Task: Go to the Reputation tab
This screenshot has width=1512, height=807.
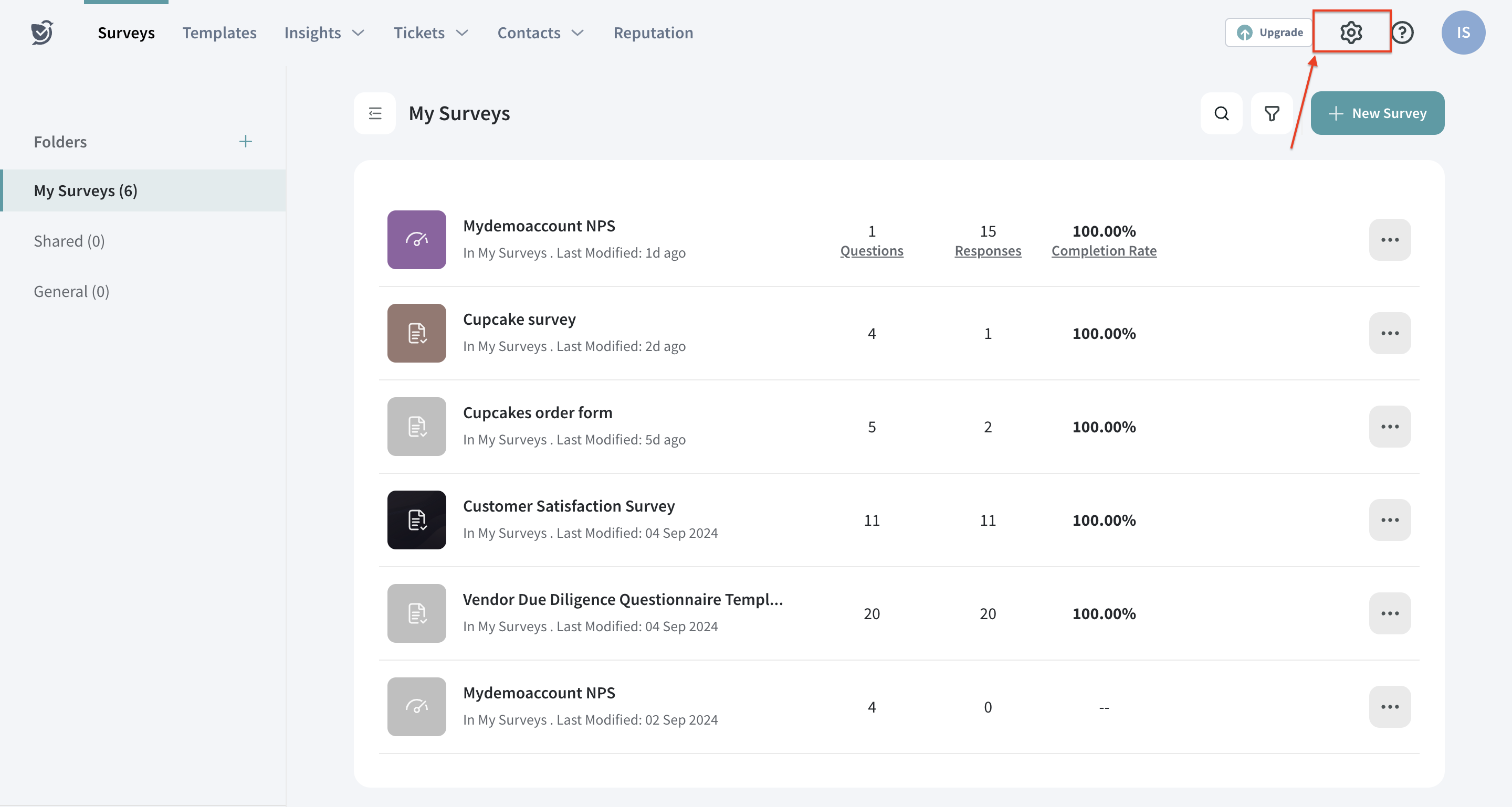Action: [653, 33]
